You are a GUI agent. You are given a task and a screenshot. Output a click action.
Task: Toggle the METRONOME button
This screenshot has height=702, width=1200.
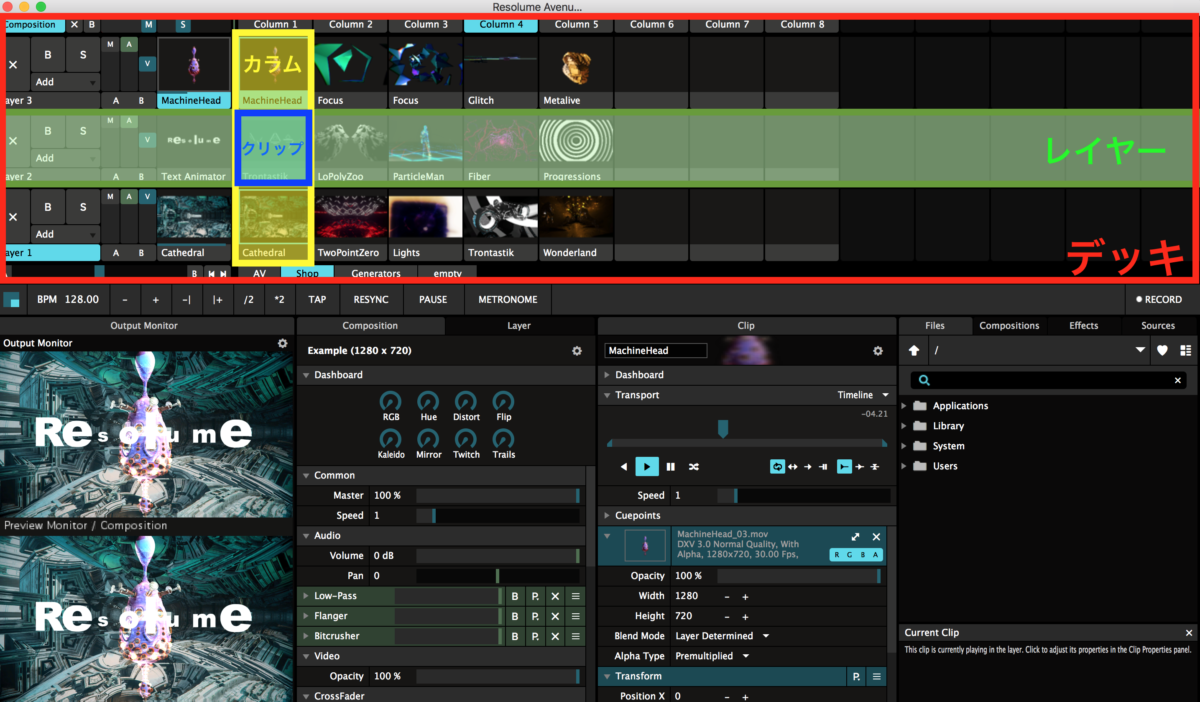[507, 299]
